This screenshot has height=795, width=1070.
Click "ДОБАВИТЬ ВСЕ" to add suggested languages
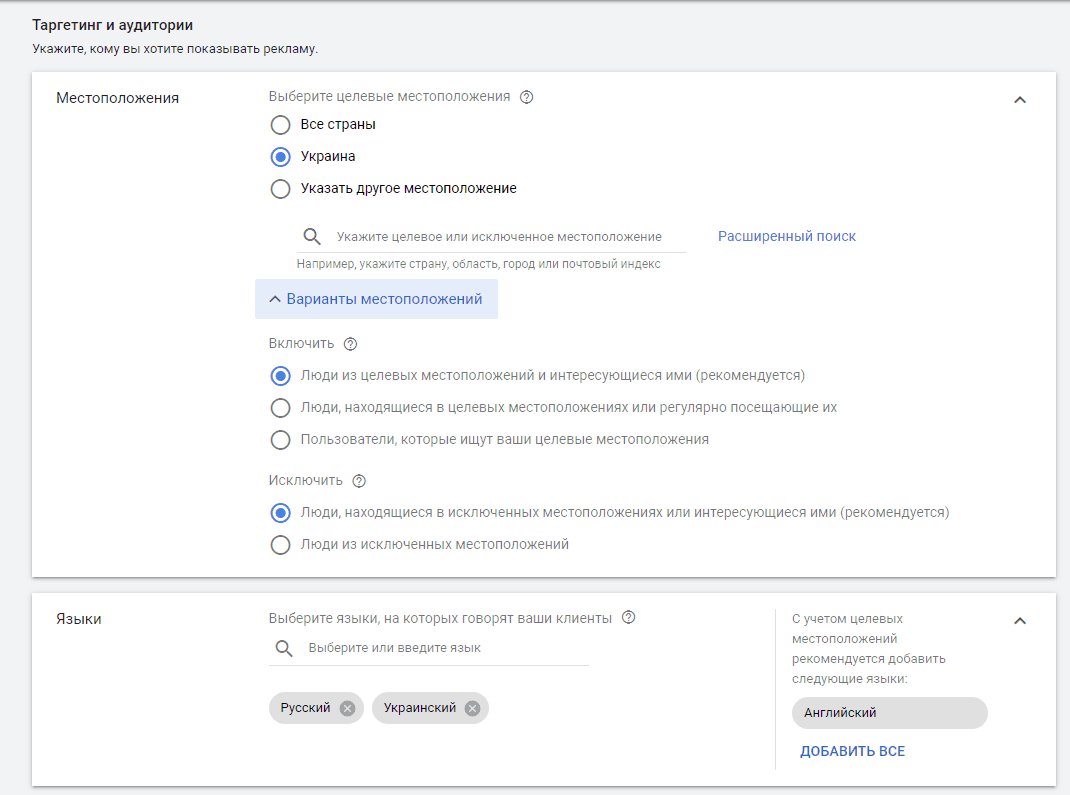(852, 750)
